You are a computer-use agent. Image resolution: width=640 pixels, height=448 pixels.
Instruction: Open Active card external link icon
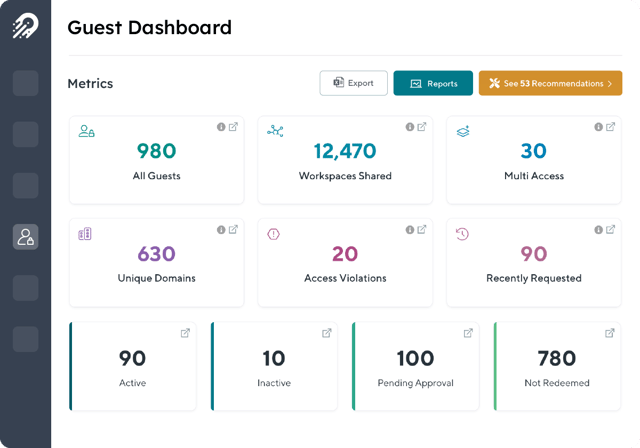(x=184, y=333)
